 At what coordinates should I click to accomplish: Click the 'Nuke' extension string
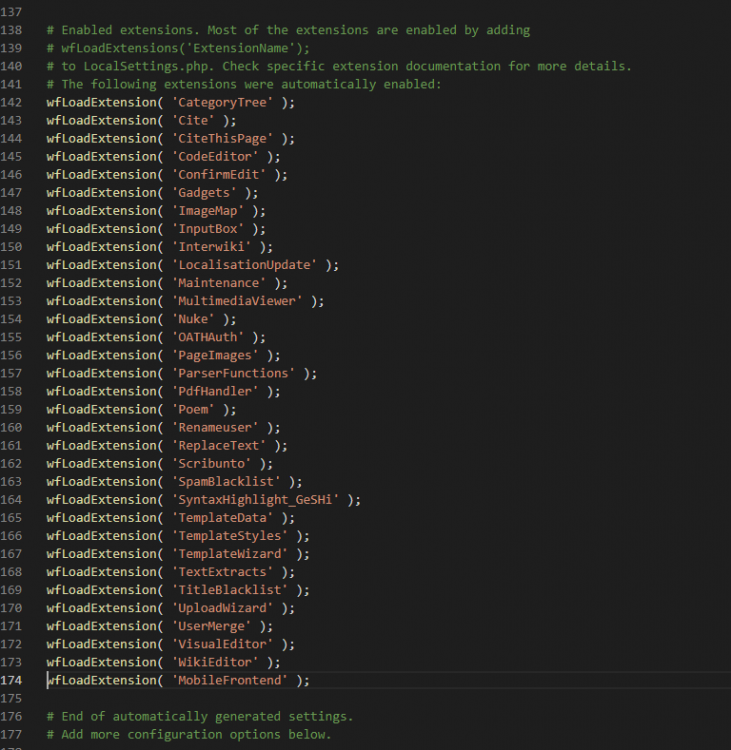tap(193, 319)
